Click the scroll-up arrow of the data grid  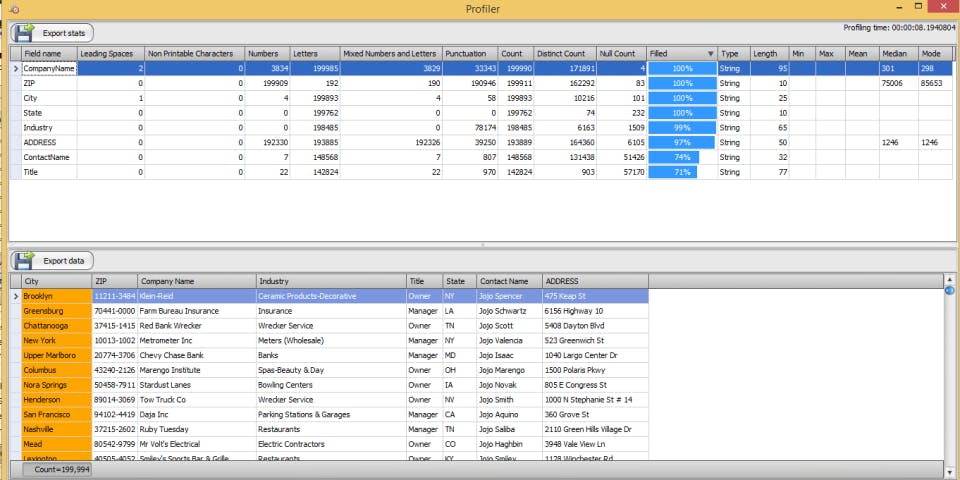click(949, 279)
